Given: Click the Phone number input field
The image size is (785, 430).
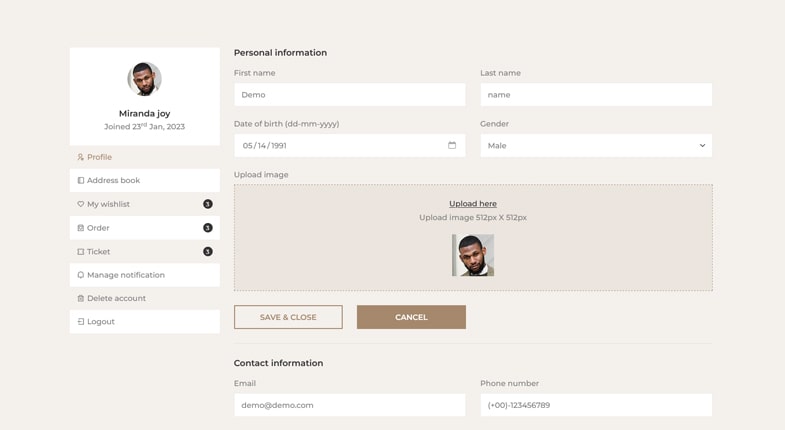Looking at the screenshot, I should point(596,405).
